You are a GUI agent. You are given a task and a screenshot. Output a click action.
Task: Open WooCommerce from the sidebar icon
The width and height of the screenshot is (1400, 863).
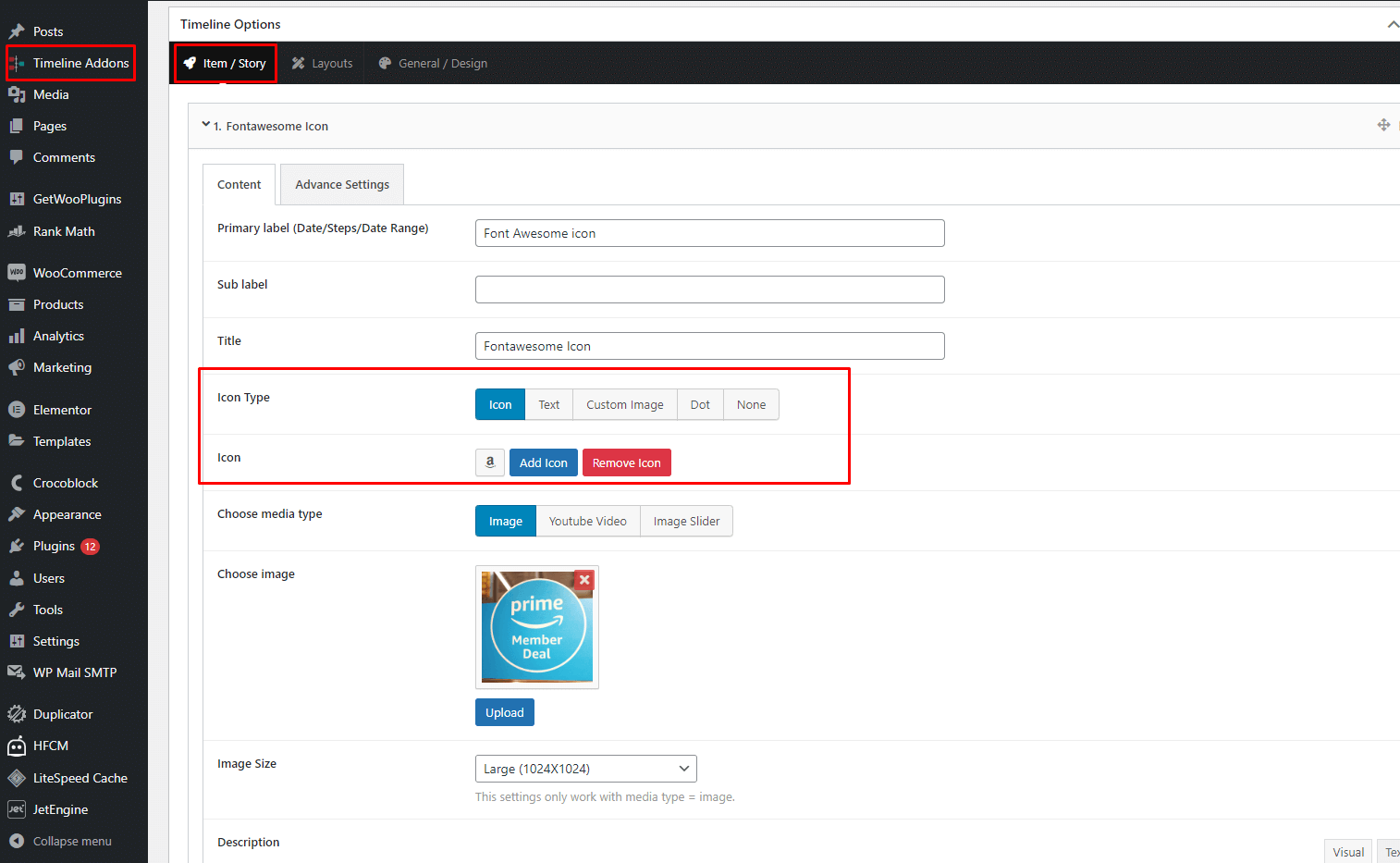click(x=16, y=273)
